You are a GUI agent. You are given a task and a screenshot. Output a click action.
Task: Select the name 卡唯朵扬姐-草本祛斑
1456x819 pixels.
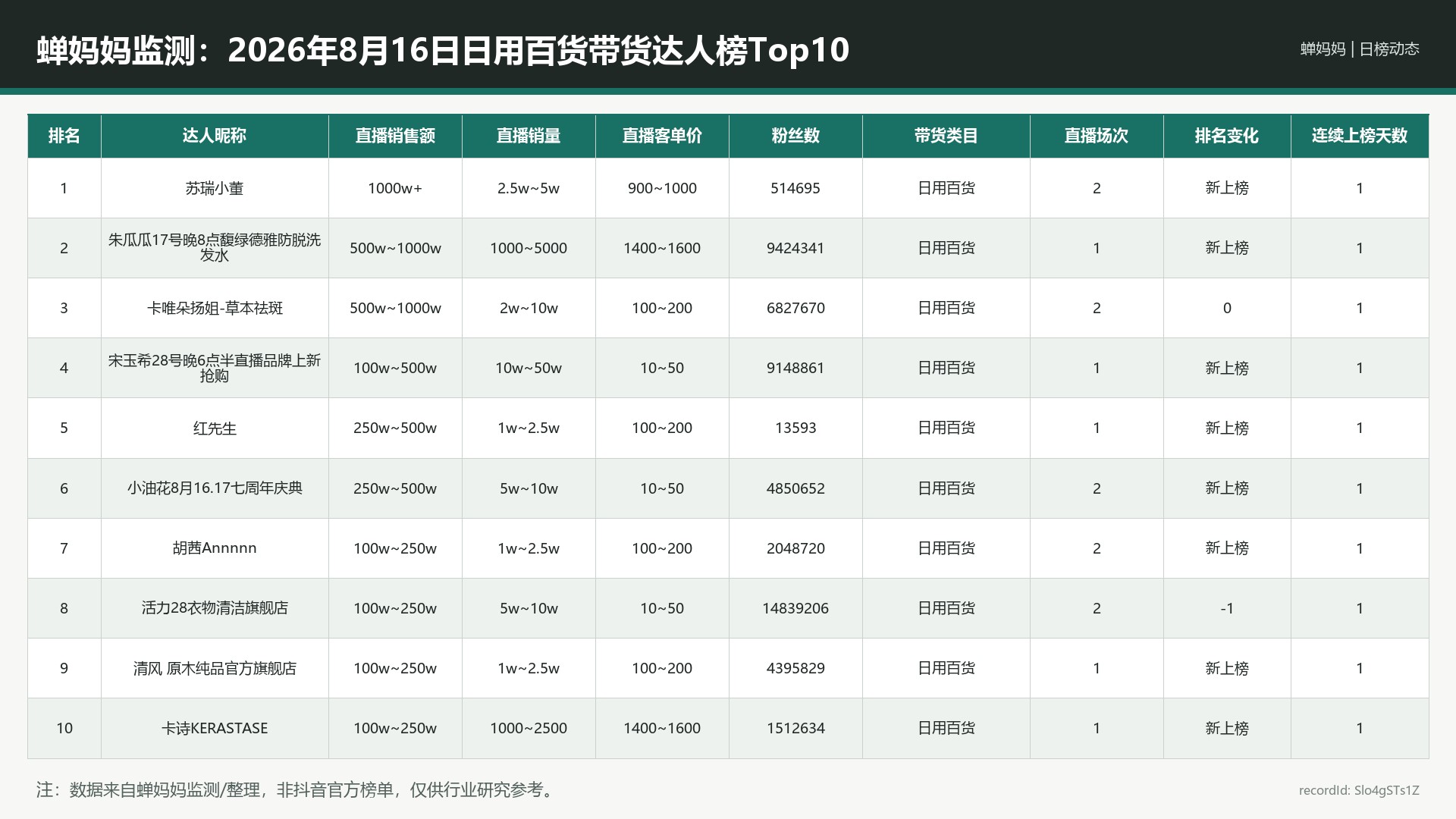click(215, 308)
